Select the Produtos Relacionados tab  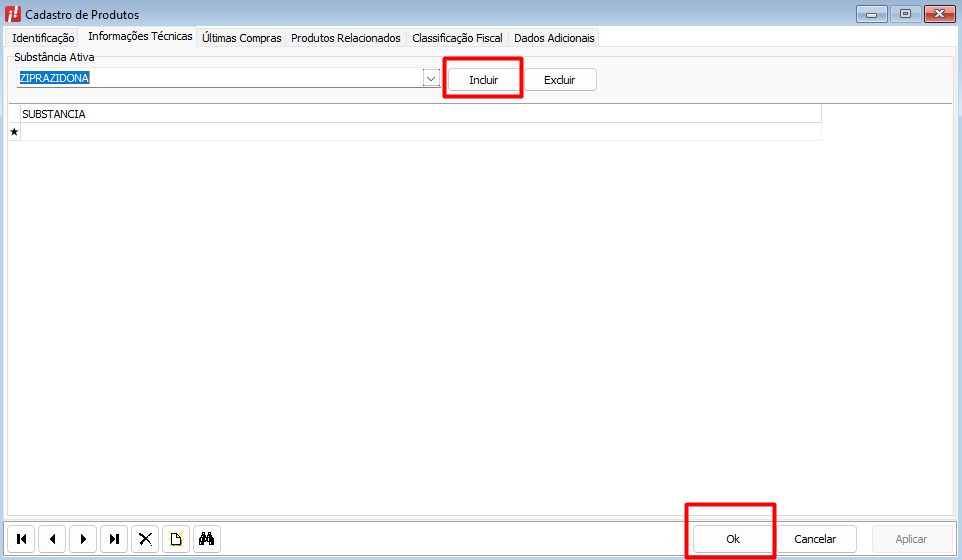pos(345,38)
